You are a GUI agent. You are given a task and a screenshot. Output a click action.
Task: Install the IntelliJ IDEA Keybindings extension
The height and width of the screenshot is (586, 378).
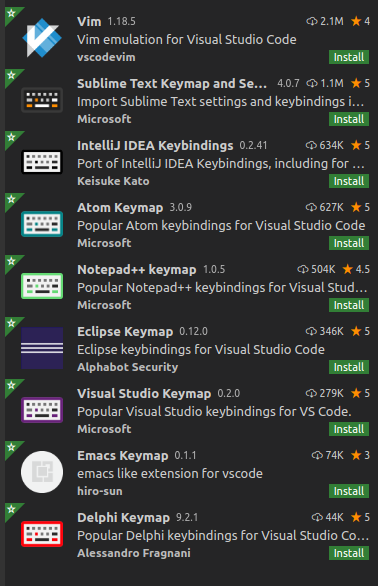coord(349,181)
